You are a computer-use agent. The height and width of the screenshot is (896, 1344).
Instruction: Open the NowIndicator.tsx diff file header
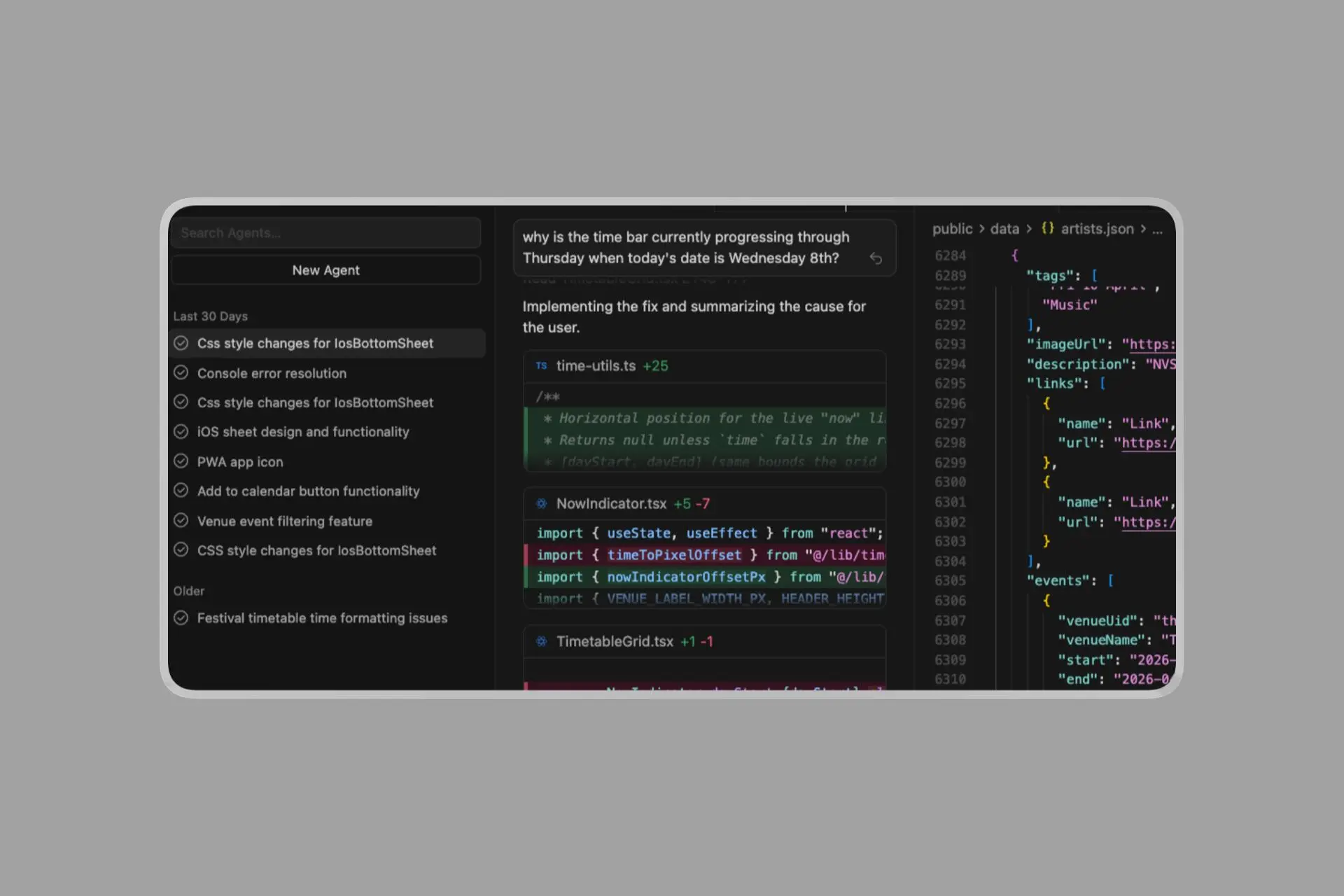tap(704, 504)
